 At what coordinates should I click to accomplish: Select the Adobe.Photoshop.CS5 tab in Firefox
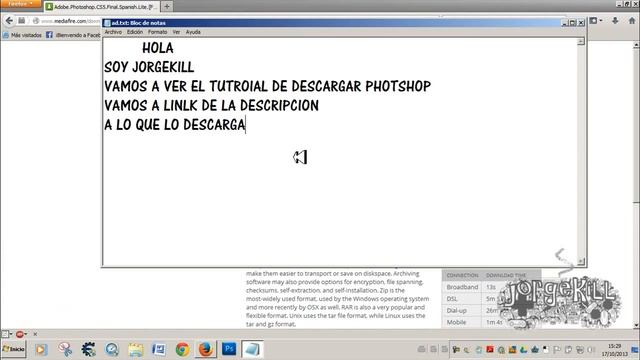click(101, 7)
